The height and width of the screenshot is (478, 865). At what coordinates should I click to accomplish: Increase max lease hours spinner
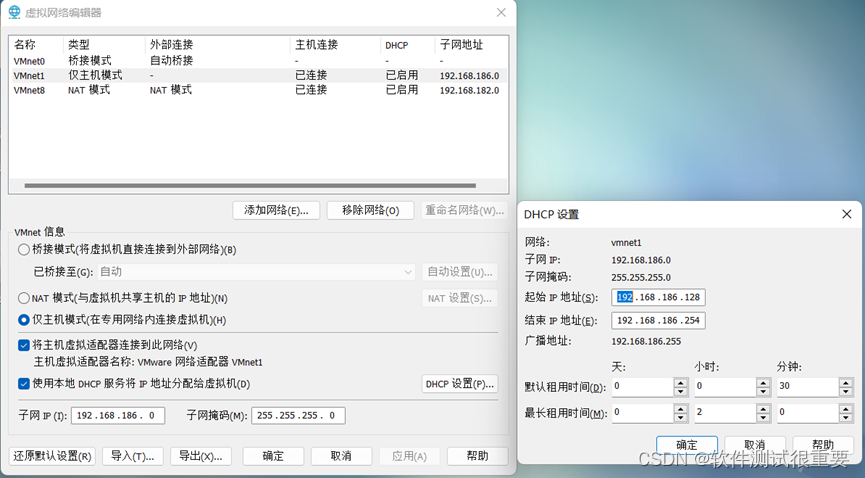coord(763,408)
